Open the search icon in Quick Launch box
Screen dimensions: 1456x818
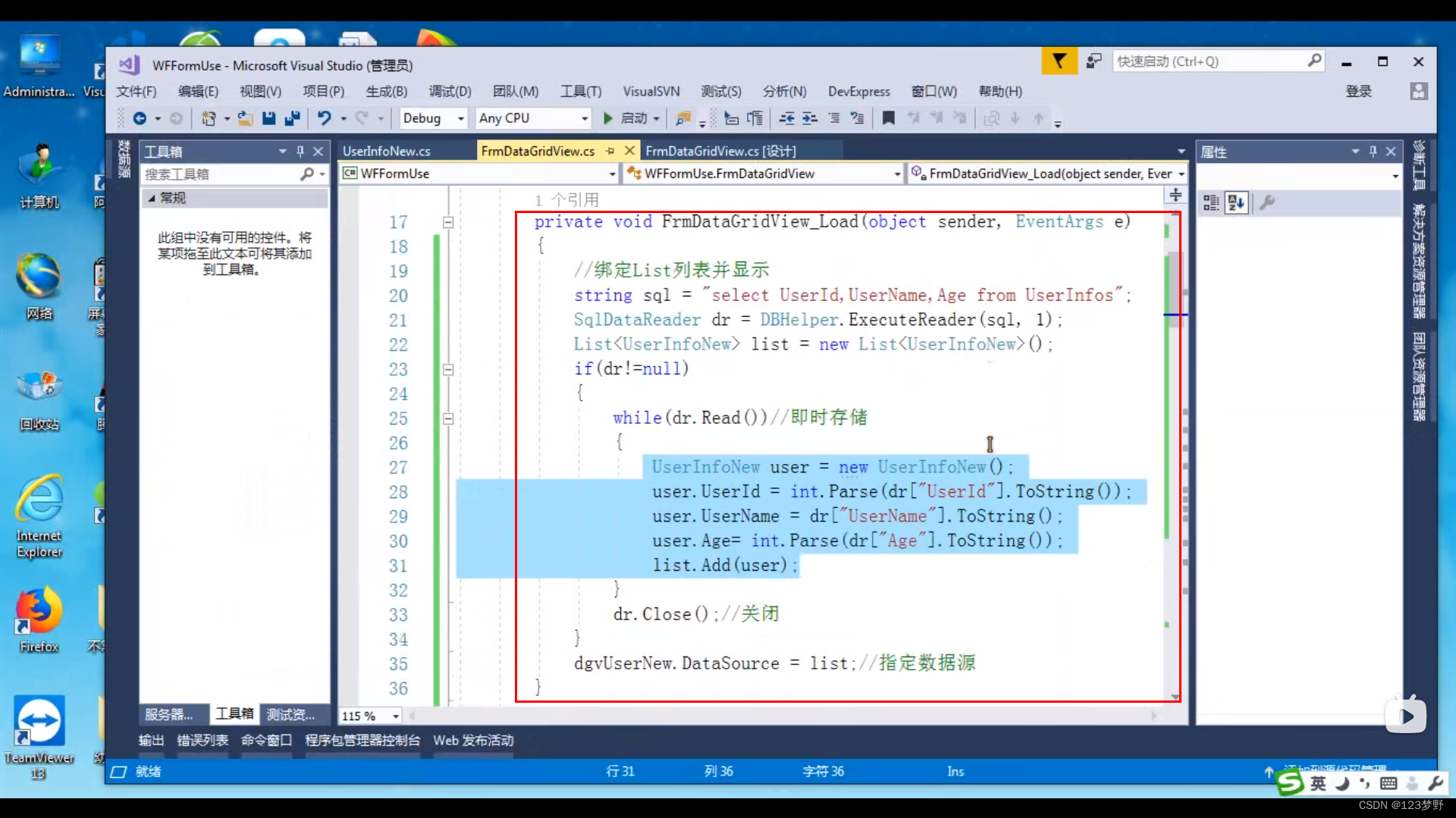pos(1314,61)
